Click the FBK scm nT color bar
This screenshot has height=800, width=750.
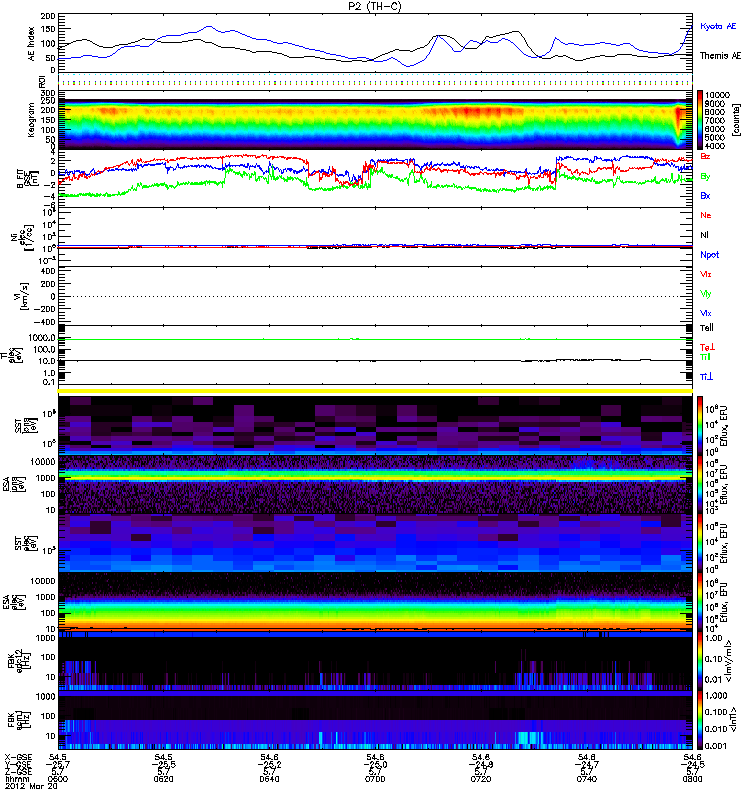point(700,719)
